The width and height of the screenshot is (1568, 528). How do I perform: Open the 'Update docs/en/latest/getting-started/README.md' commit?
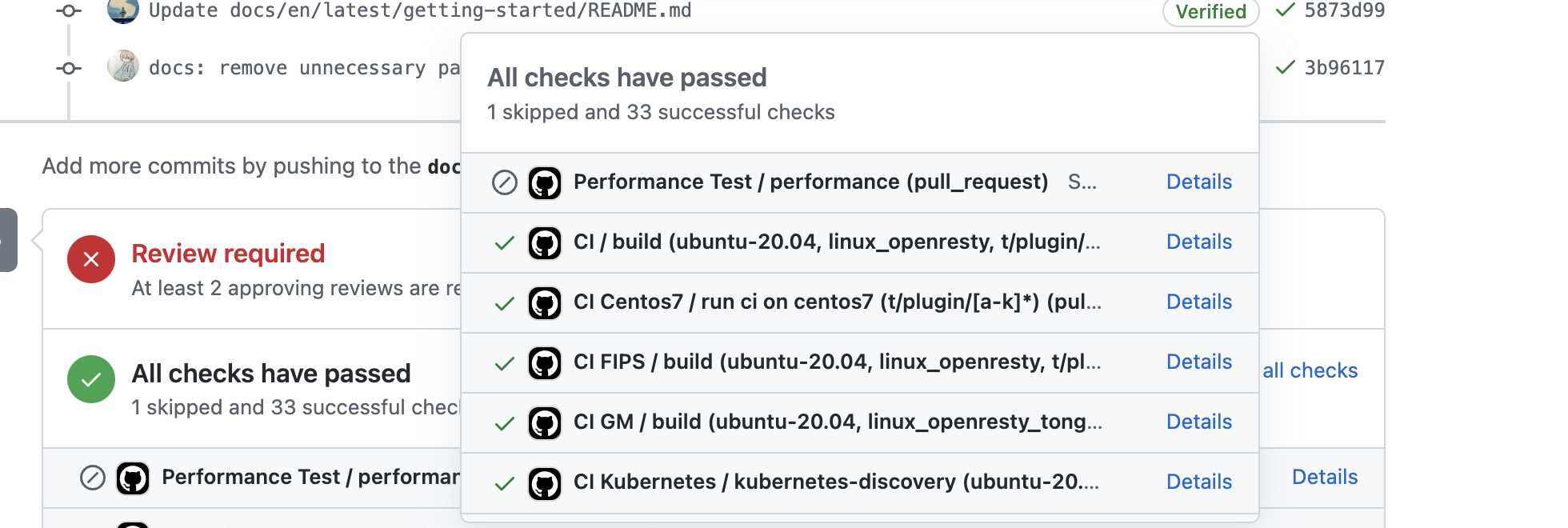[x=420, y=10]
